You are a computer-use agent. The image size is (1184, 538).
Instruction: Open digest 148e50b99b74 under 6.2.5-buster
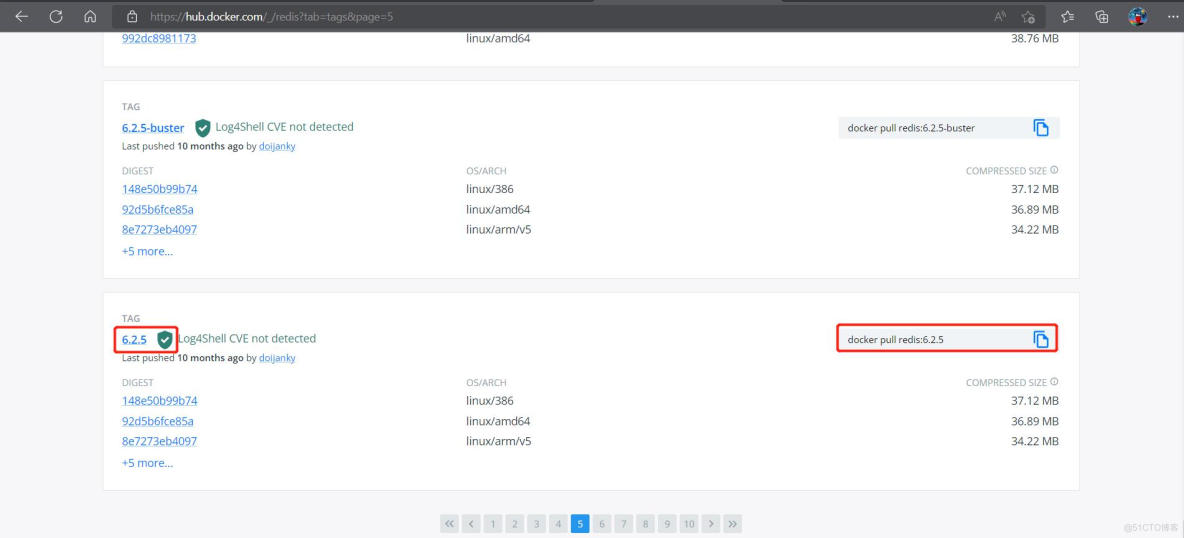tap(159, 189)
